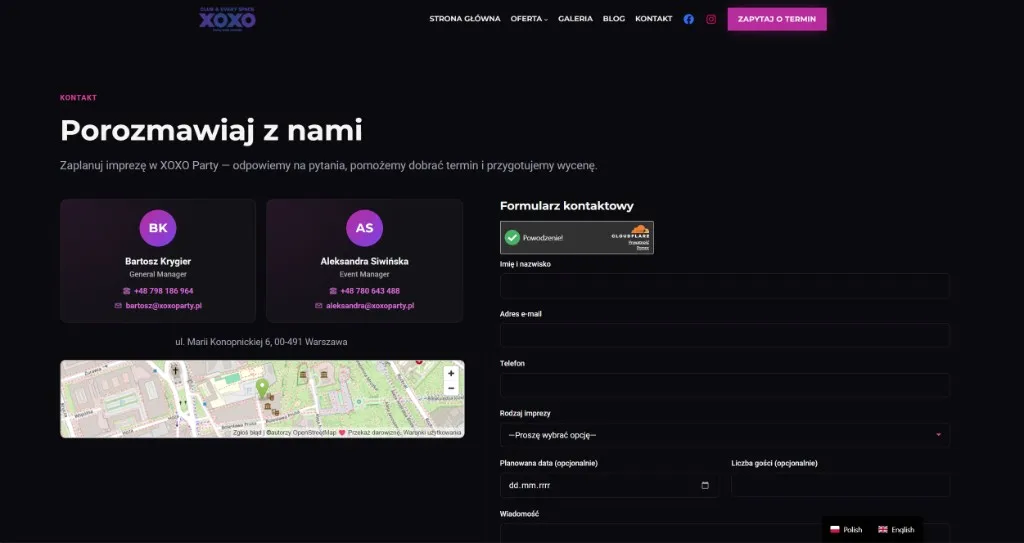Screen dimensions: 1024x543
Task: Open the calendar date picker icon
Action: click(x=705, y=485)
